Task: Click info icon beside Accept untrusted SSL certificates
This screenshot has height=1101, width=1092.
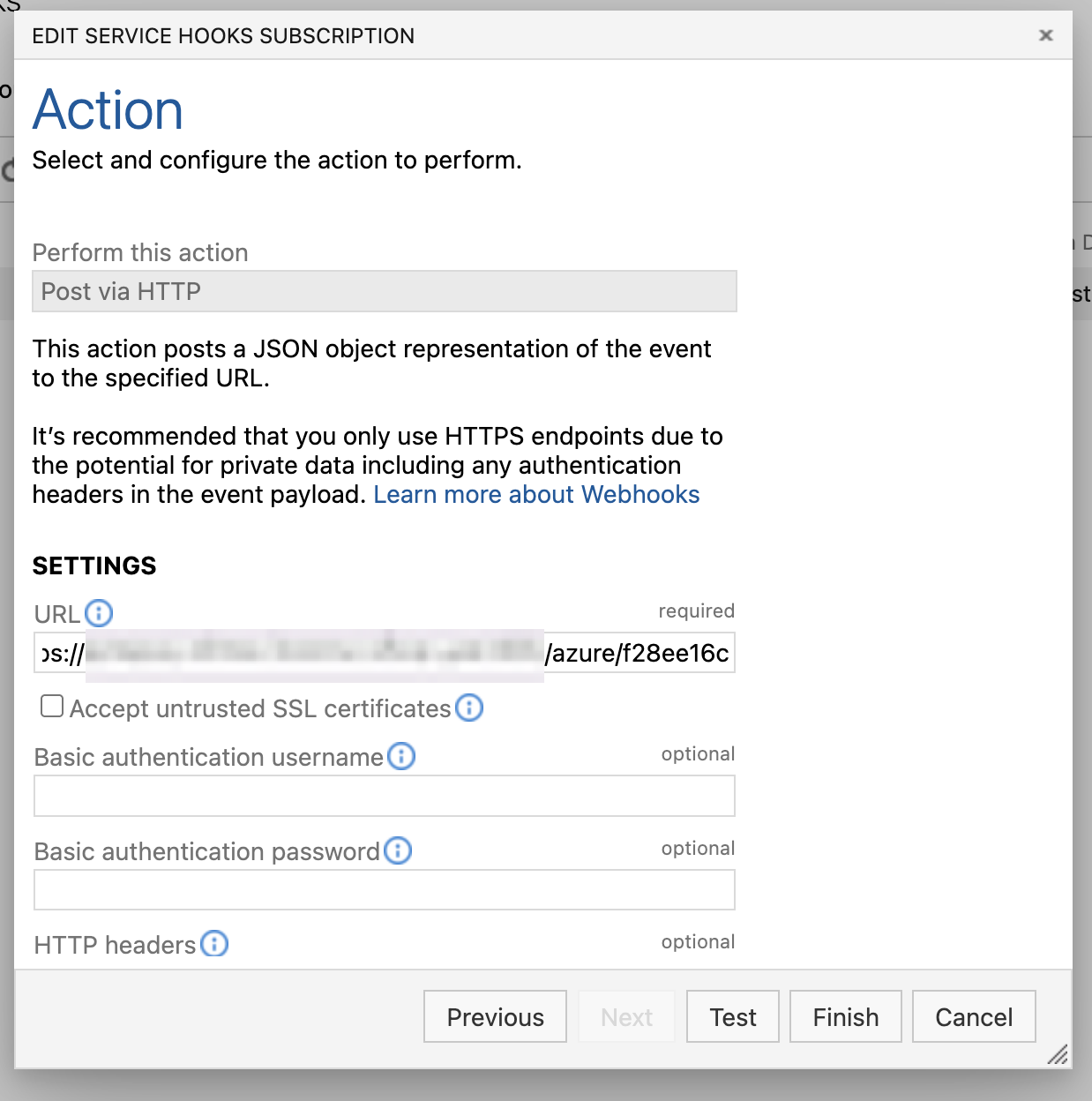Action: click(x=469, y=708)
